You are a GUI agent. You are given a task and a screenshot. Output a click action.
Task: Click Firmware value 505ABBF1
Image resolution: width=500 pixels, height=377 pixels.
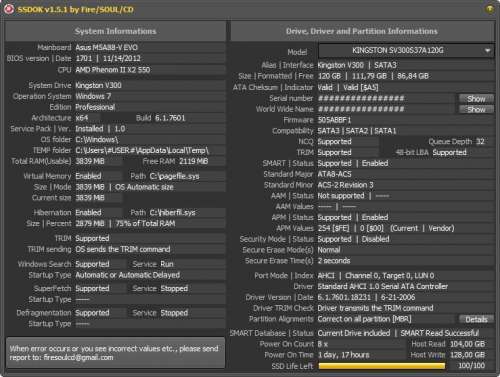[x=334, y=120]
